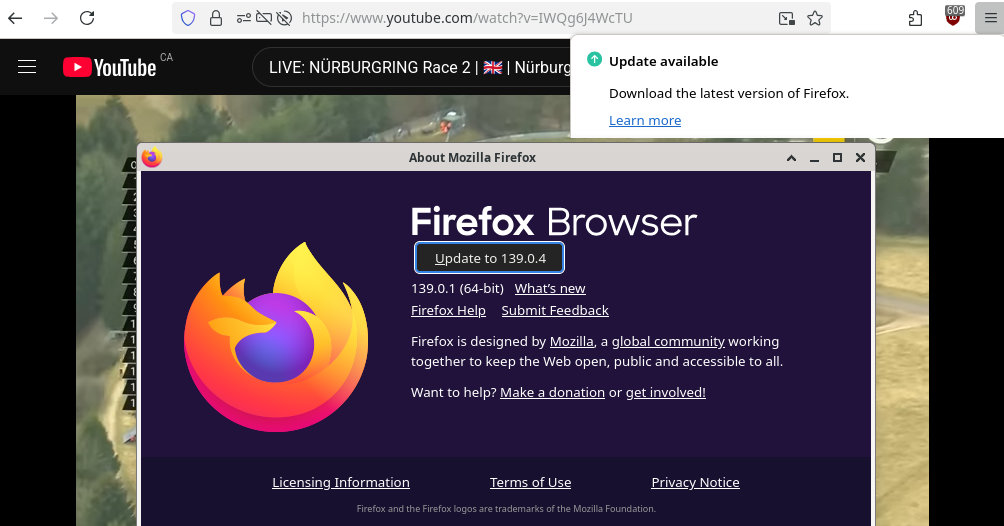Open the Firefox hamburger application menu
1004x526 pixels.
coord(991,18)
